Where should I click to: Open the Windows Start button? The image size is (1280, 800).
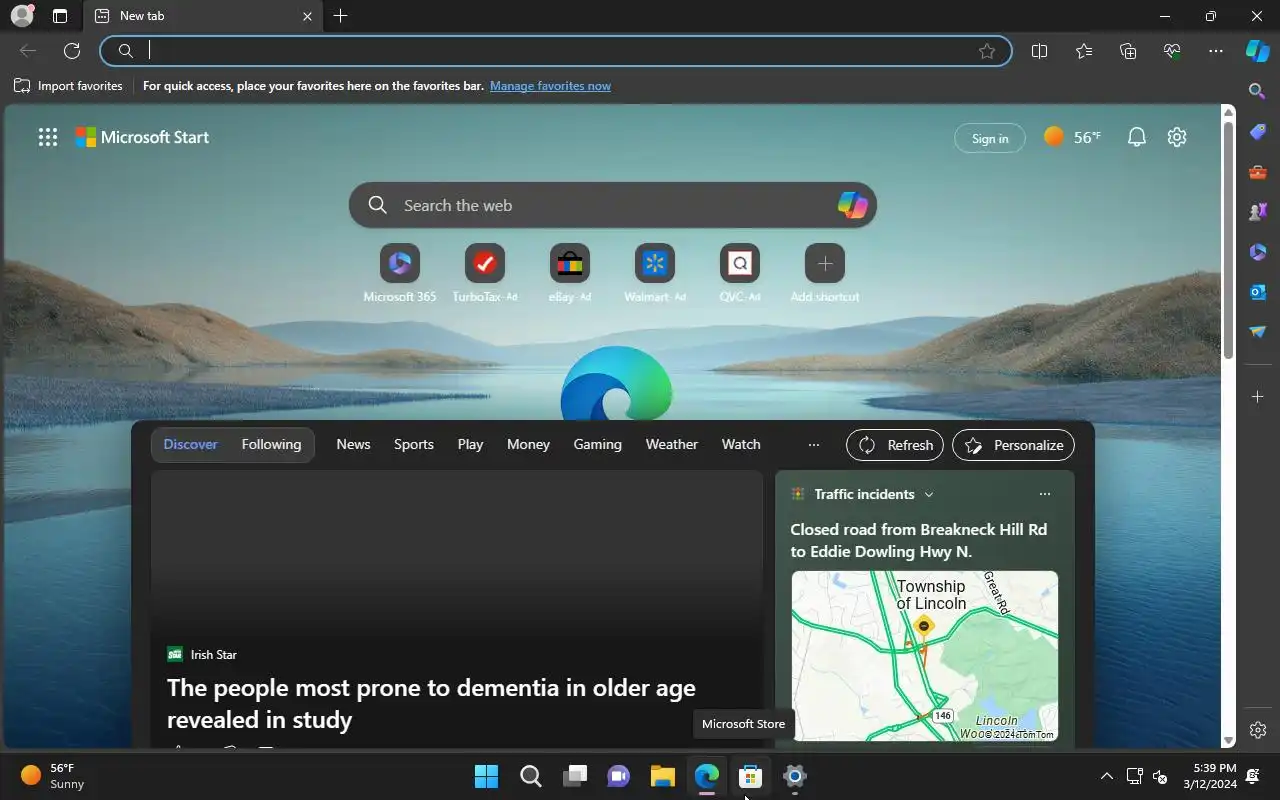pyautogui.click(x=486, y=776)
